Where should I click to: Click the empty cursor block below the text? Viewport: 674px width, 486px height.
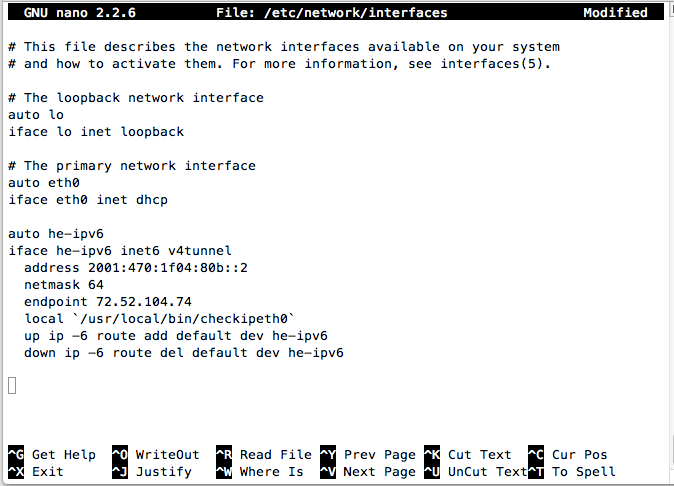(12, 385)
